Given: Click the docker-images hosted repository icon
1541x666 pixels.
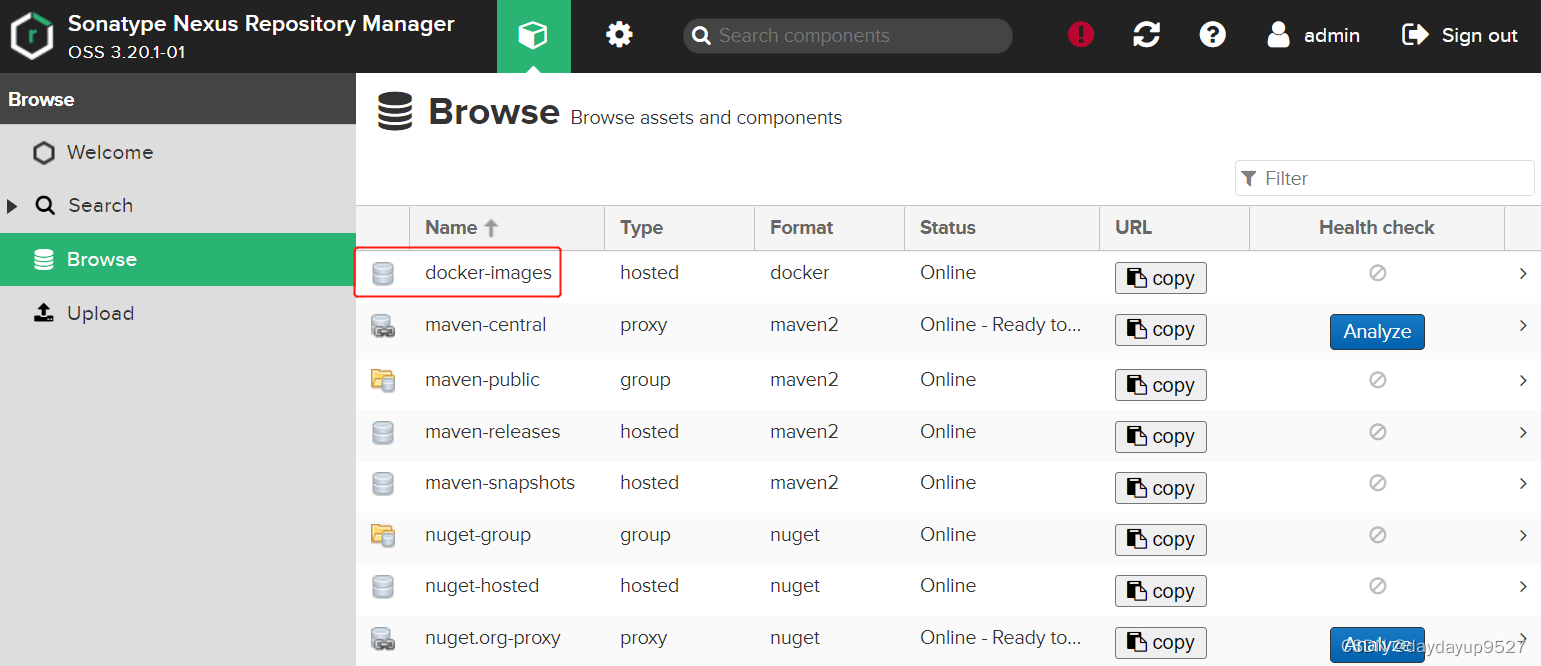Looking at the screenshot, I should tap(382, 273).
